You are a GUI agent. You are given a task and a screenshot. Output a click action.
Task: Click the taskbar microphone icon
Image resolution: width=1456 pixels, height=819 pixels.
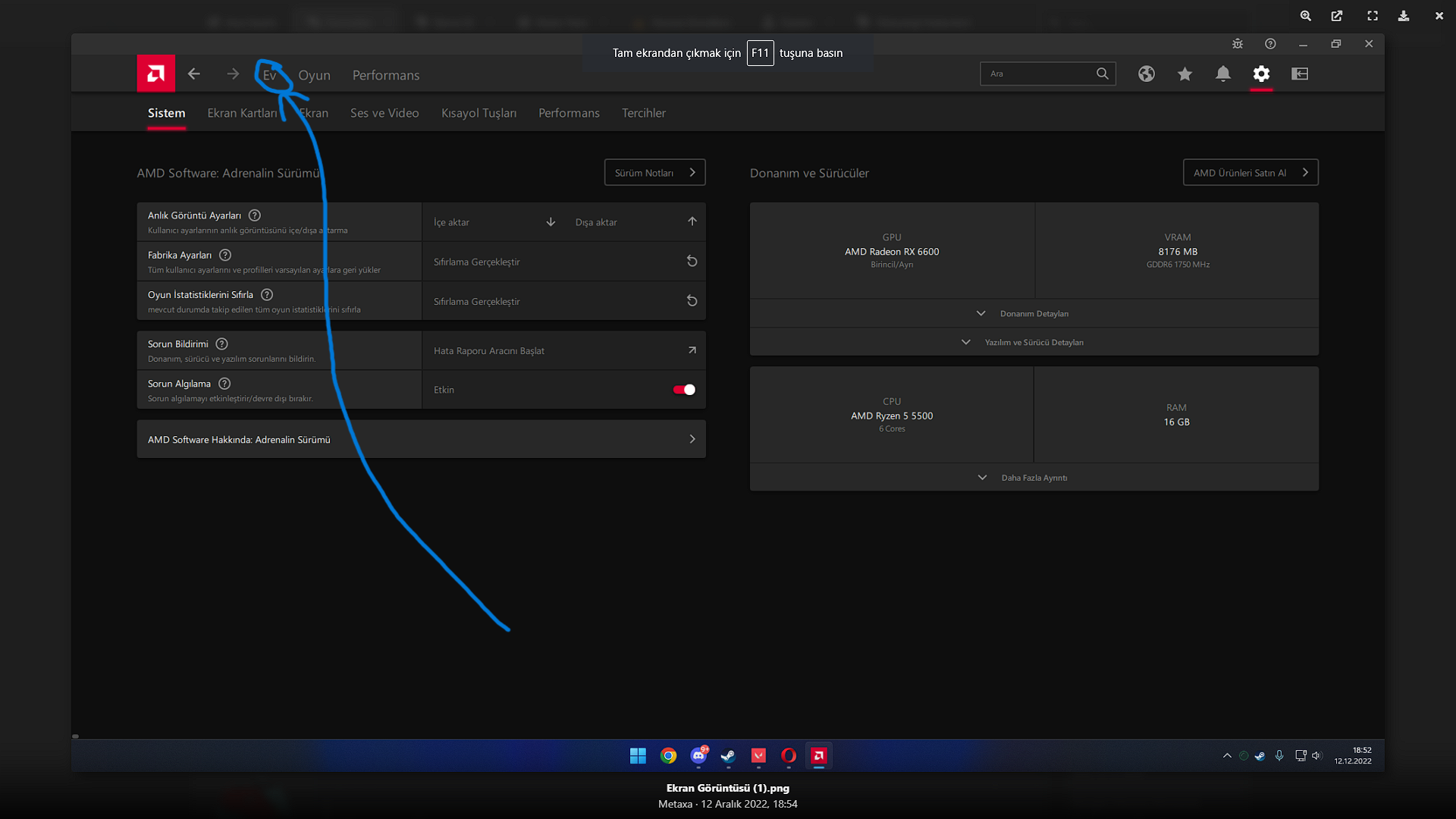point(1279,755)
